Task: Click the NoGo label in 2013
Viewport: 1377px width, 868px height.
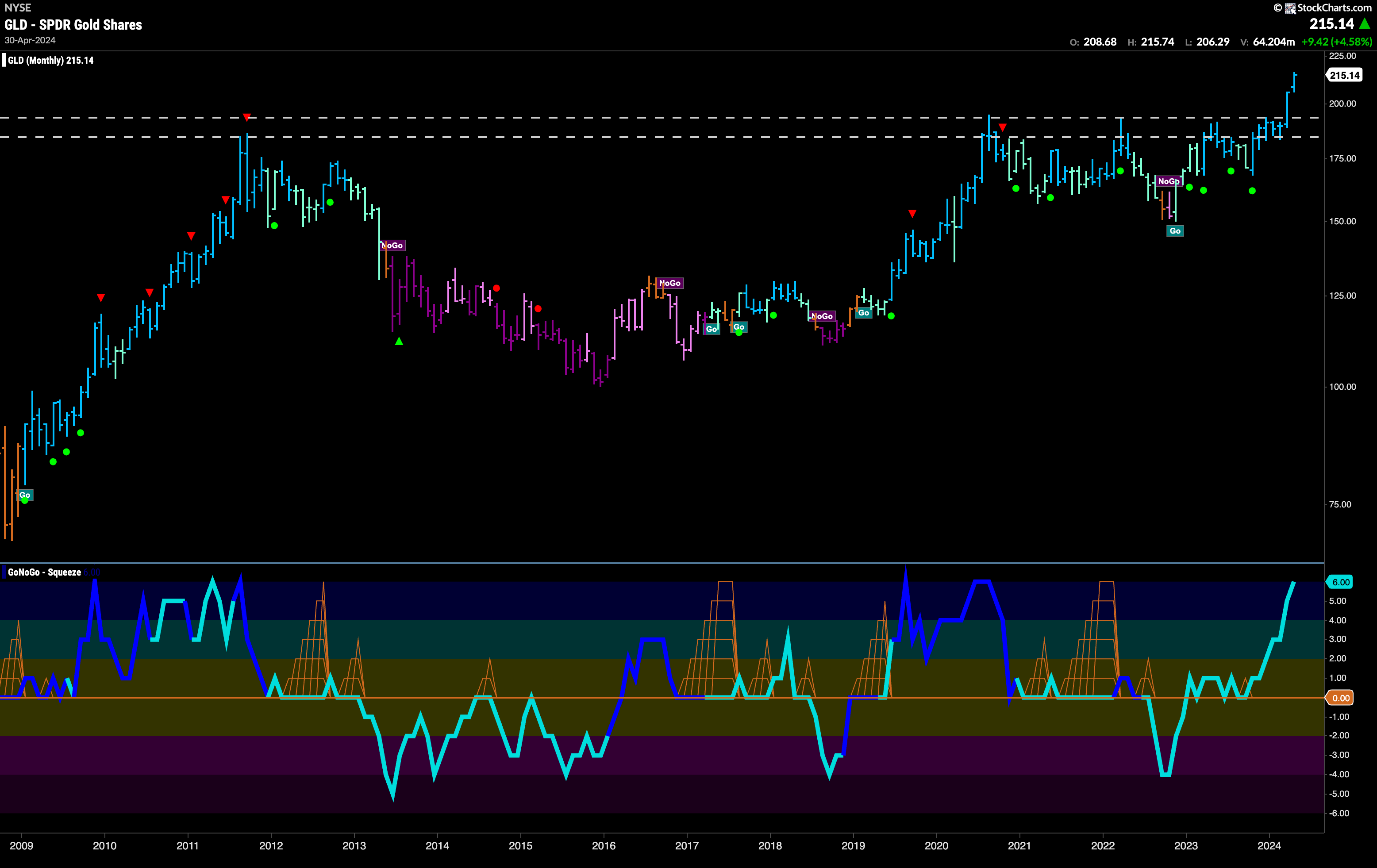Action: (x=392, y=245)
